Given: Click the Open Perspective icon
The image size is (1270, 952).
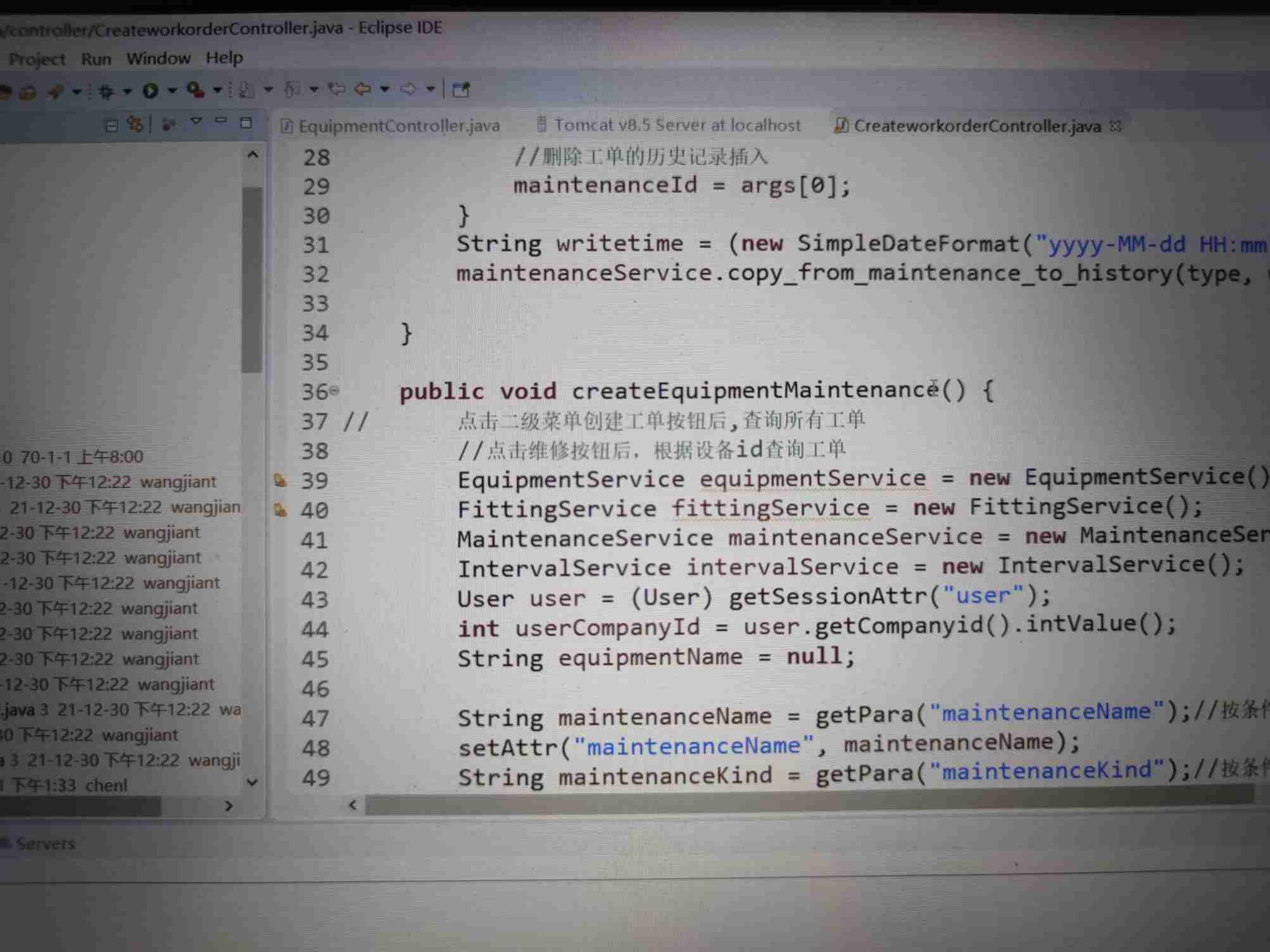Looking at the screenshot, I should pos(462,90).
